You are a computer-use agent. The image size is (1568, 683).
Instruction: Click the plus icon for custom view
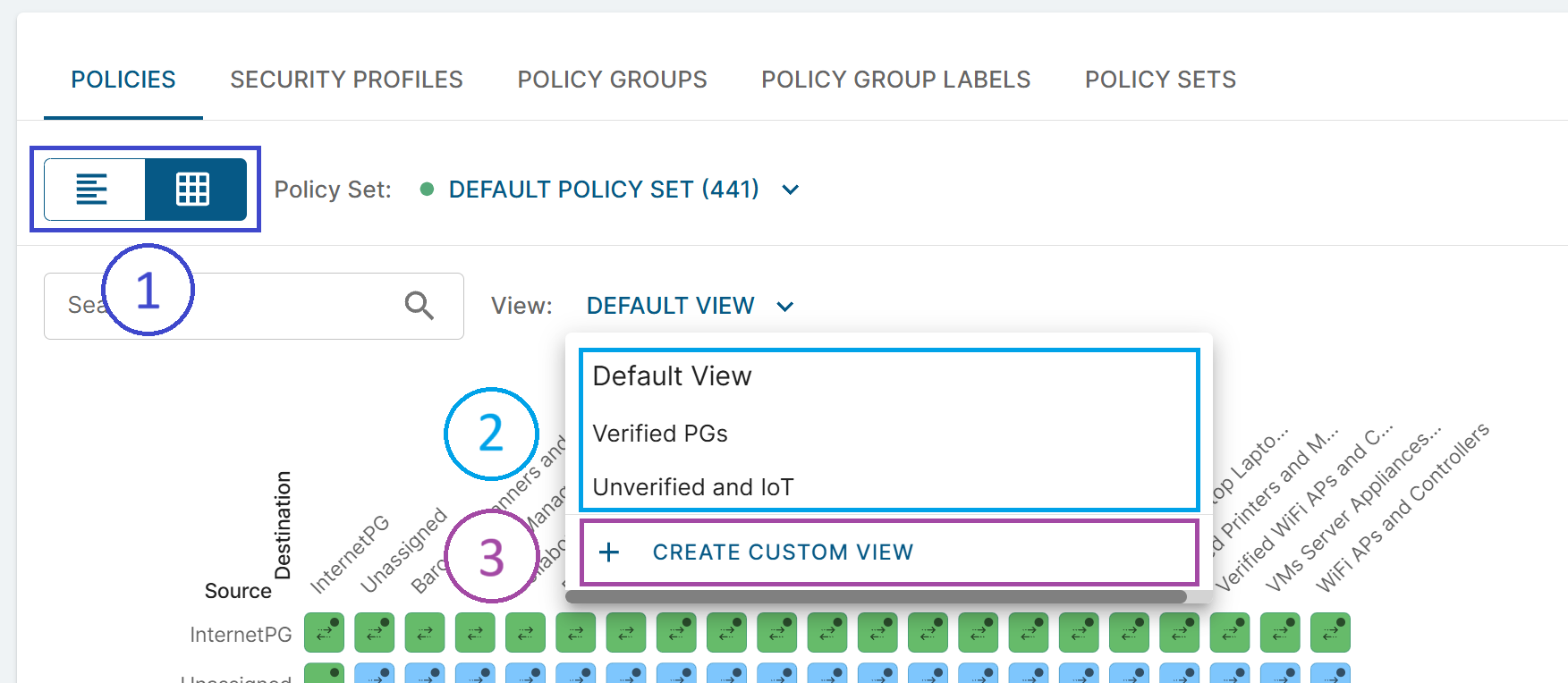(609, 552)
